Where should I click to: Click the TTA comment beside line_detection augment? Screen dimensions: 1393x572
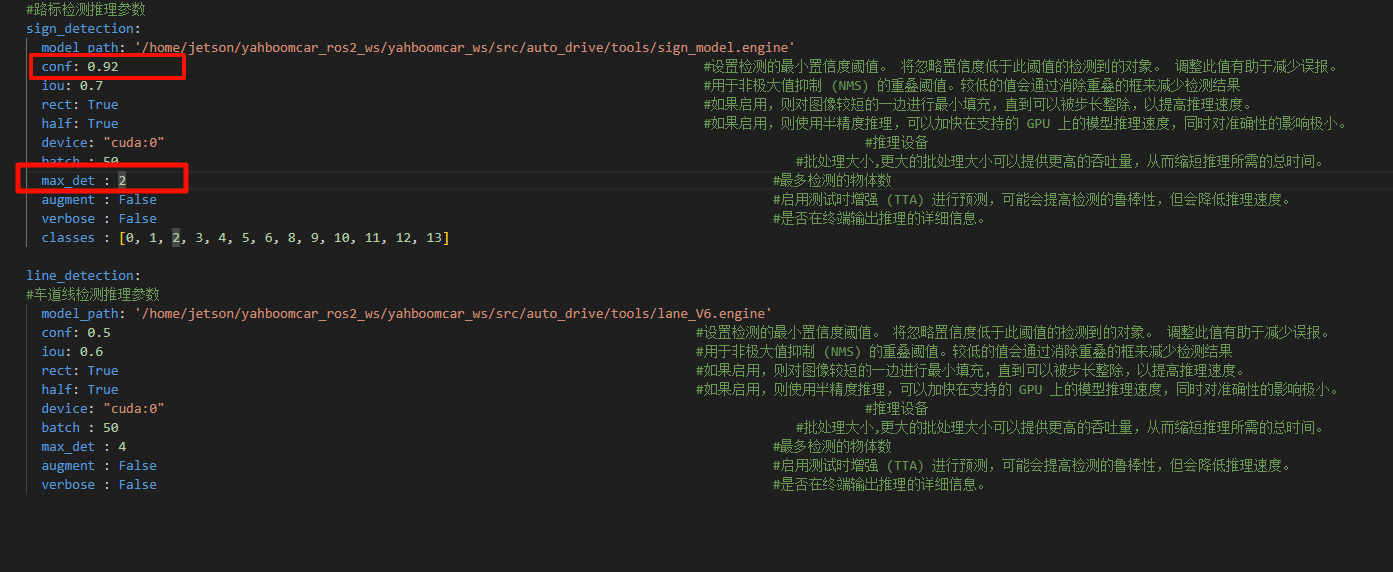click(x=1032, y=465)
